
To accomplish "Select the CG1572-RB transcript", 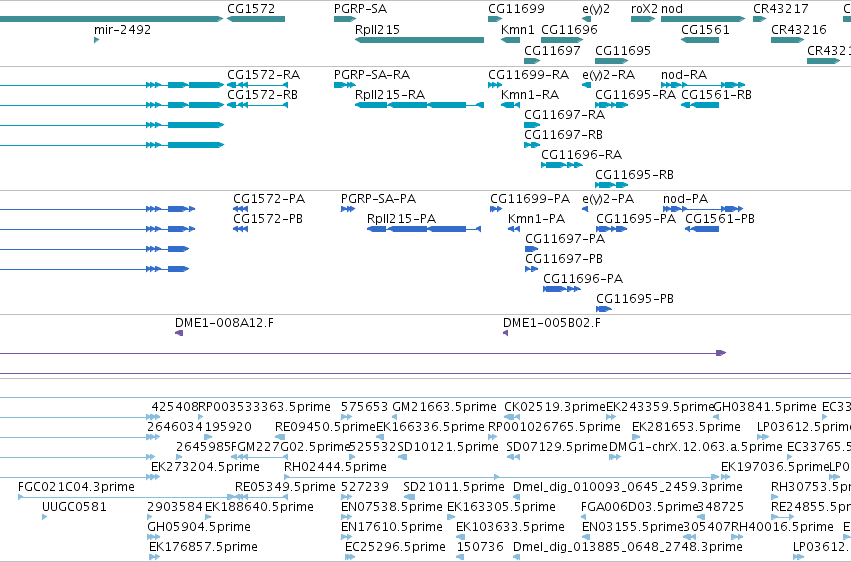I will (x=257, y=105).
